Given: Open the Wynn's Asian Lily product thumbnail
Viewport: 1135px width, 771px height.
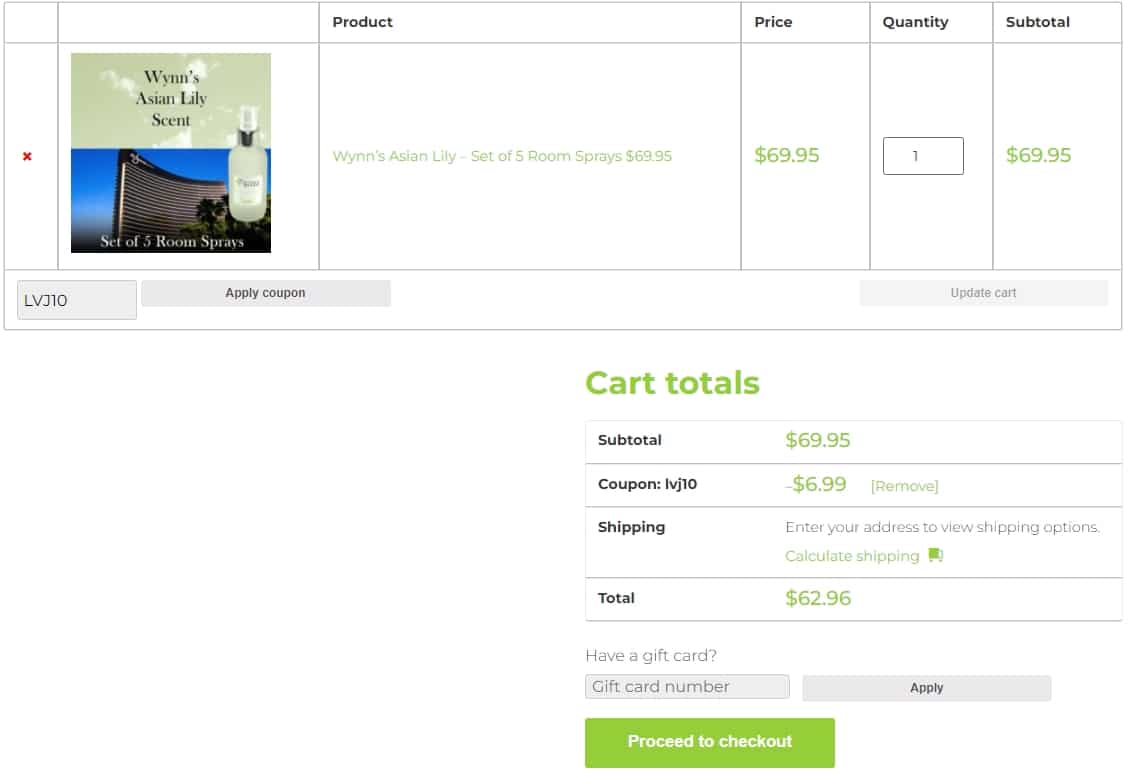Looking at the screenshot, I should tap(171, 153).
